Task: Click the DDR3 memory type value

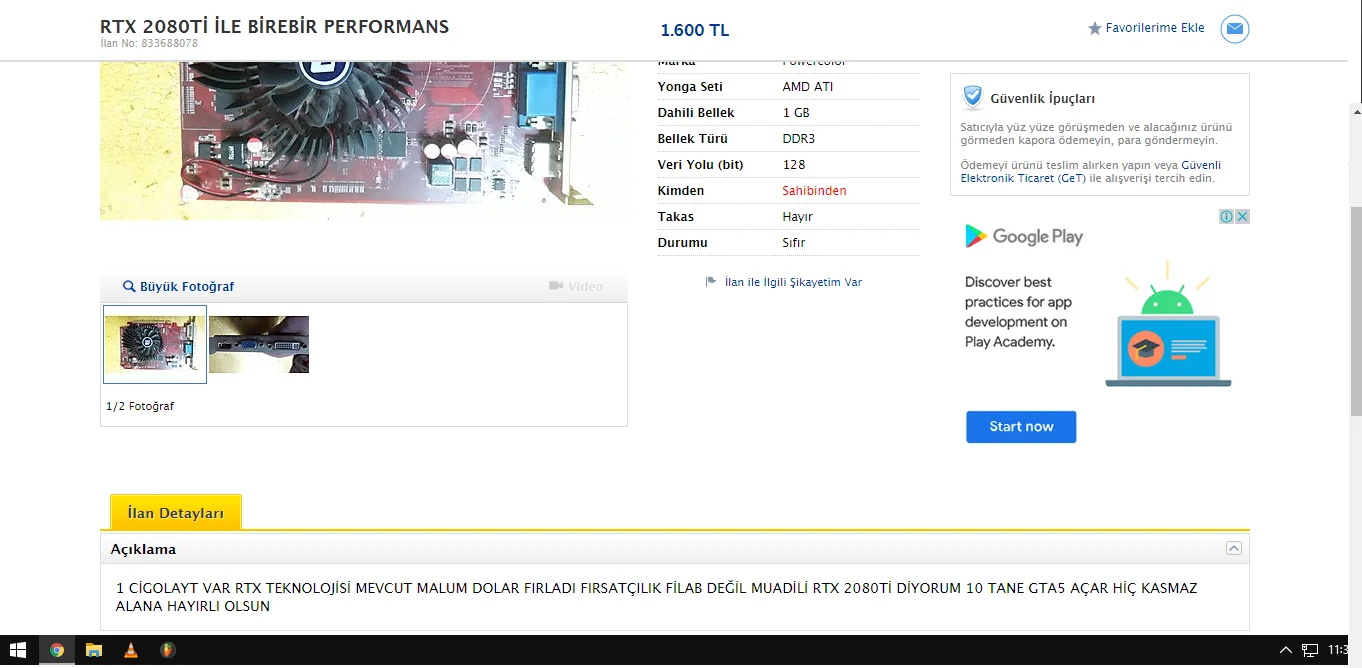Action: click(799, 138)
